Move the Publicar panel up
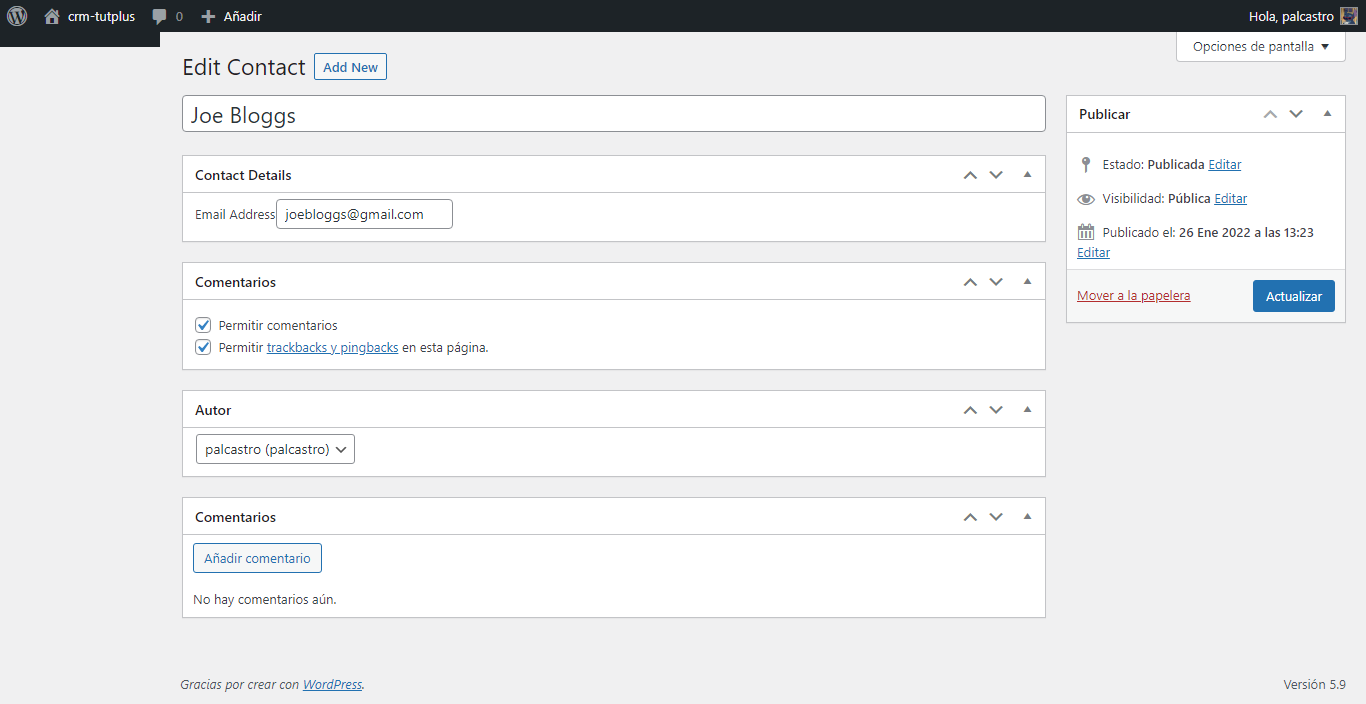1366x704 pixels. coord(1270,113)
